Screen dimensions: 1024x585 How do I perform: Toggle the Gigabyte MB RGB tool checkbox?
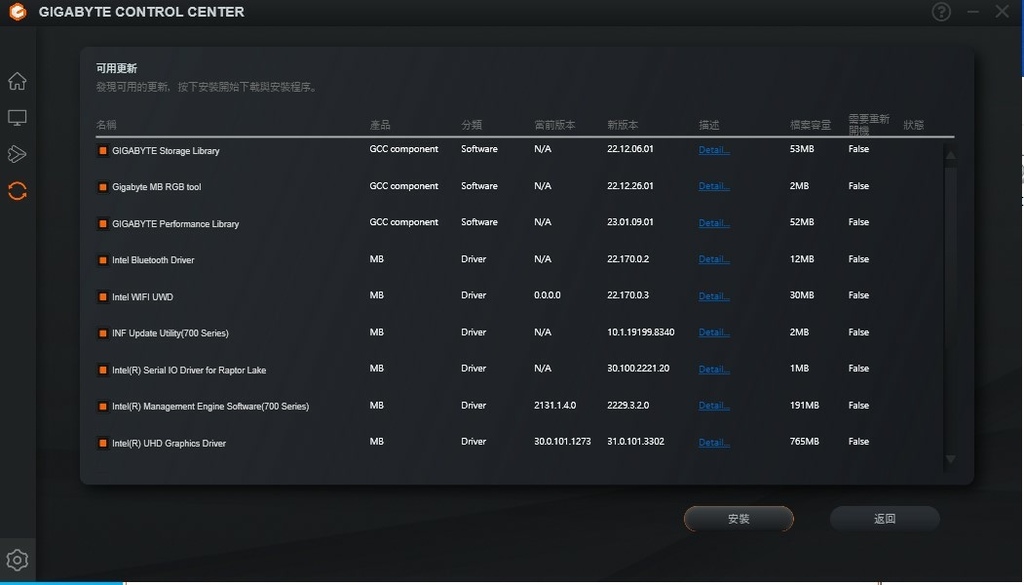(x=103, y=187)
